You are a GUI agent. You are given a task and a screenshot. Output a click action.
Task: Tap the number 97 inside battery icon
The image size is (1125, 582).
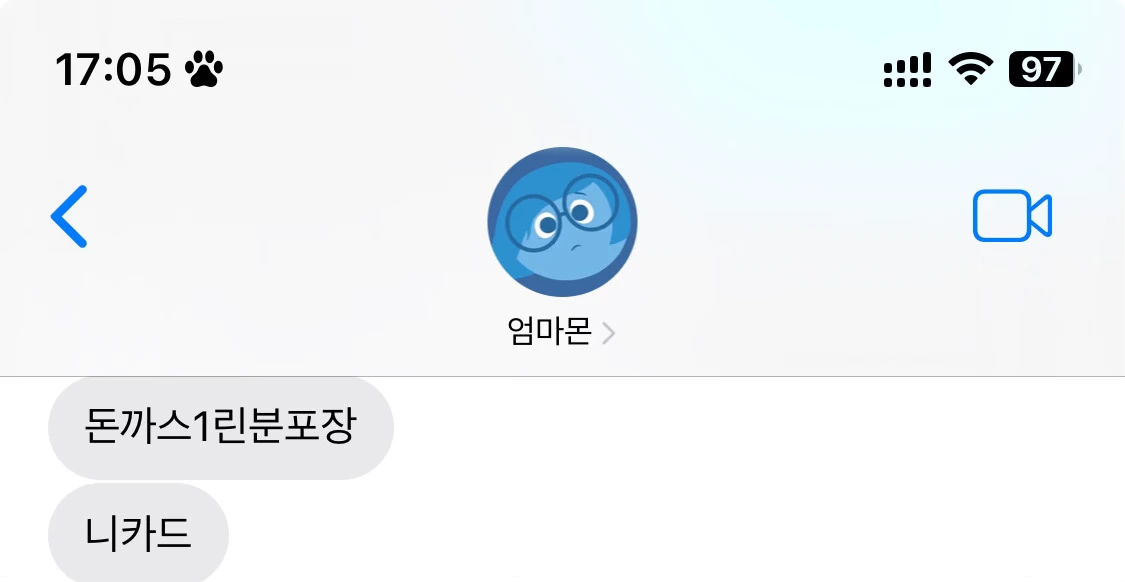point(1040,70)
